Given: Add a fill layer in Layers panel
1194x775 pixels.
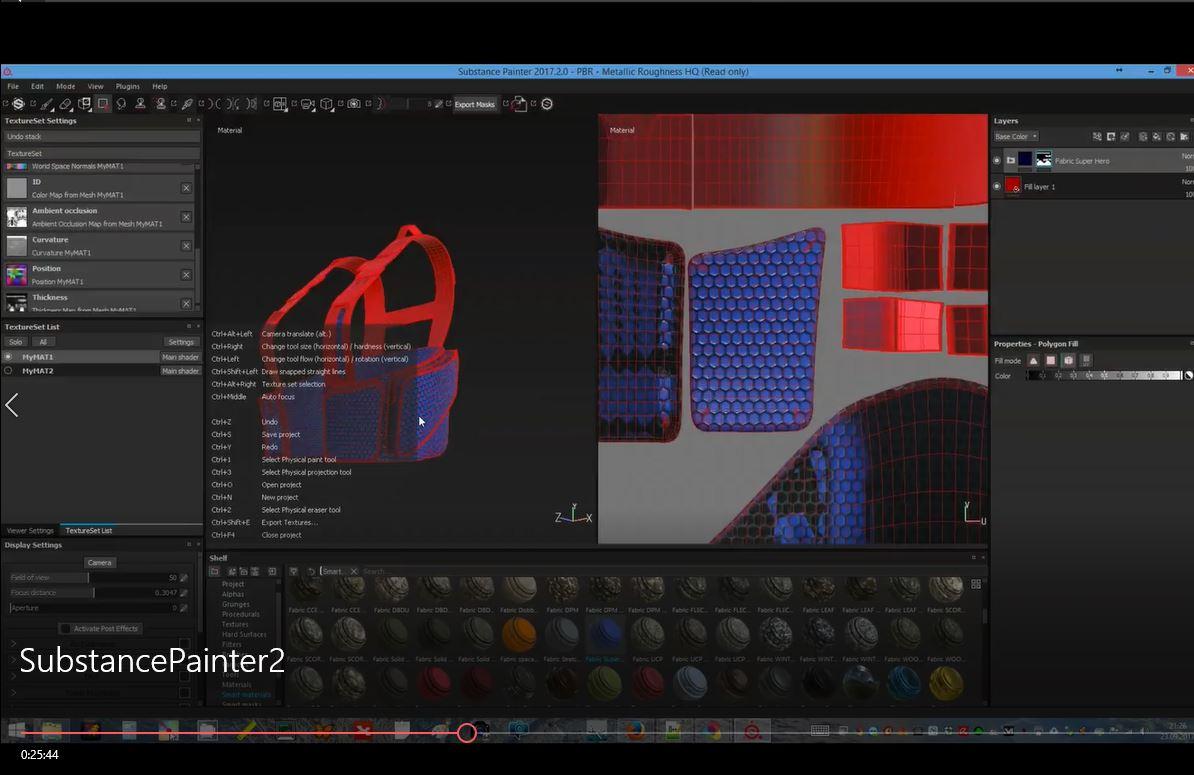Looking at the screenshot, I should [x=1157, y=137].
